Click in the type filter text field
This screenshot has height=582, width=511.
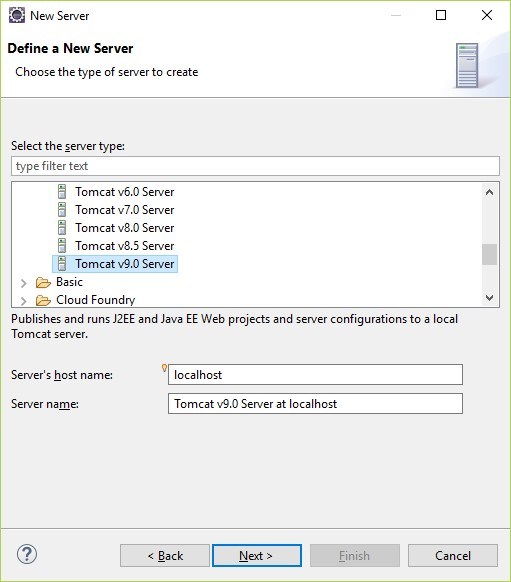(x=255, y=166)
